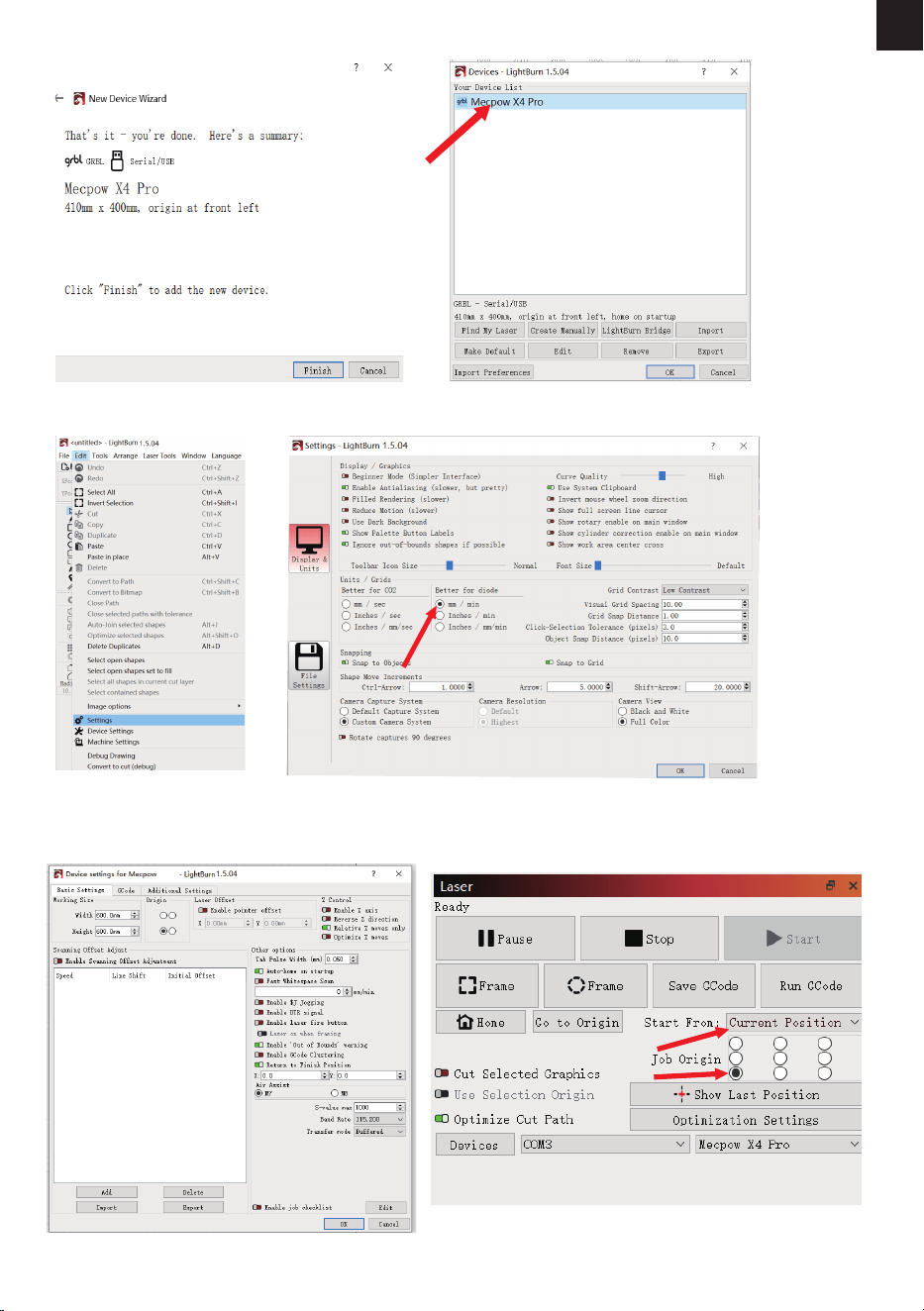This screenshot has height=1311, width=924.
Task: Select Inches / sec radio button
Action: click(346, 615)
